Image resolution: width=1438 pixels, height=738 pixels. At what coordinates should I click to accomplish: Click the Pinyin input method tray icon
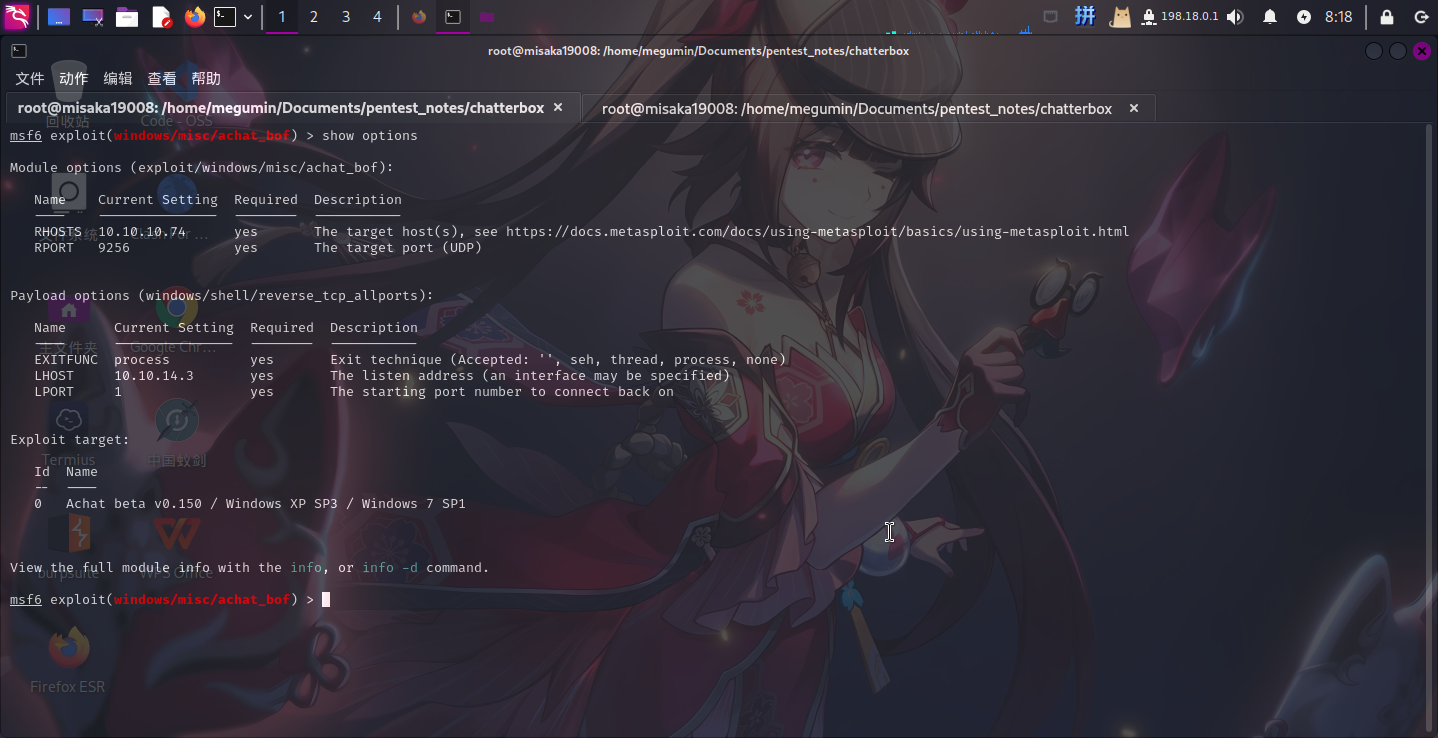[x=1086, y=16]
